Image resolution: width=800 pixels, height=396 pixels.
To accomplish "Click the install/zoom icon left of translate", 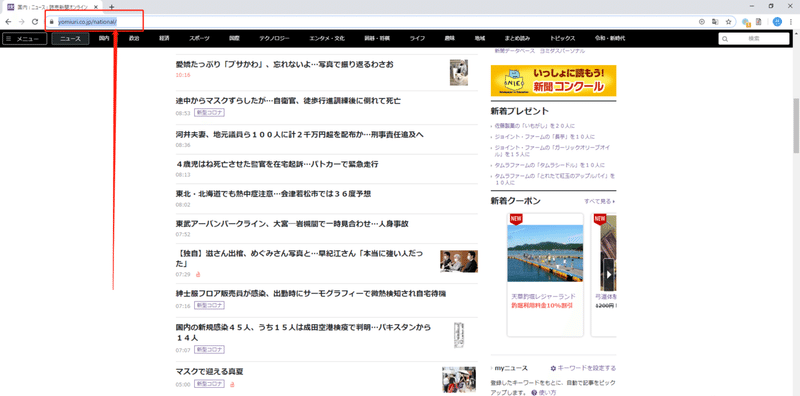I will click(702, 22).
